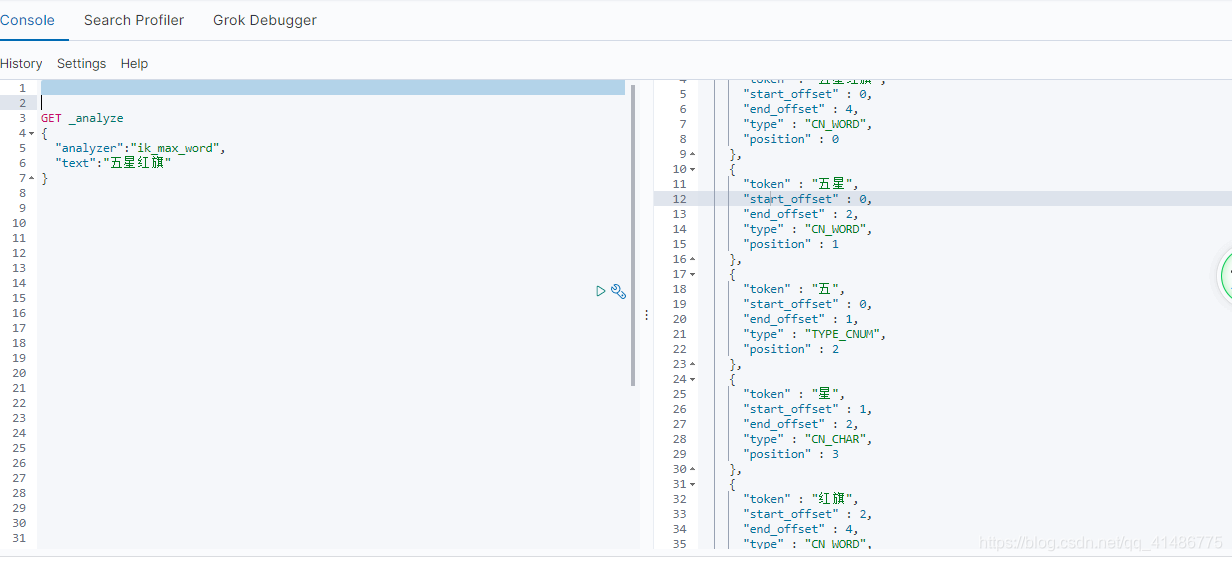The height and width of the screenshot is (561, 1232).
Task: Open the wrench request options icon
Action: point(618,291)
